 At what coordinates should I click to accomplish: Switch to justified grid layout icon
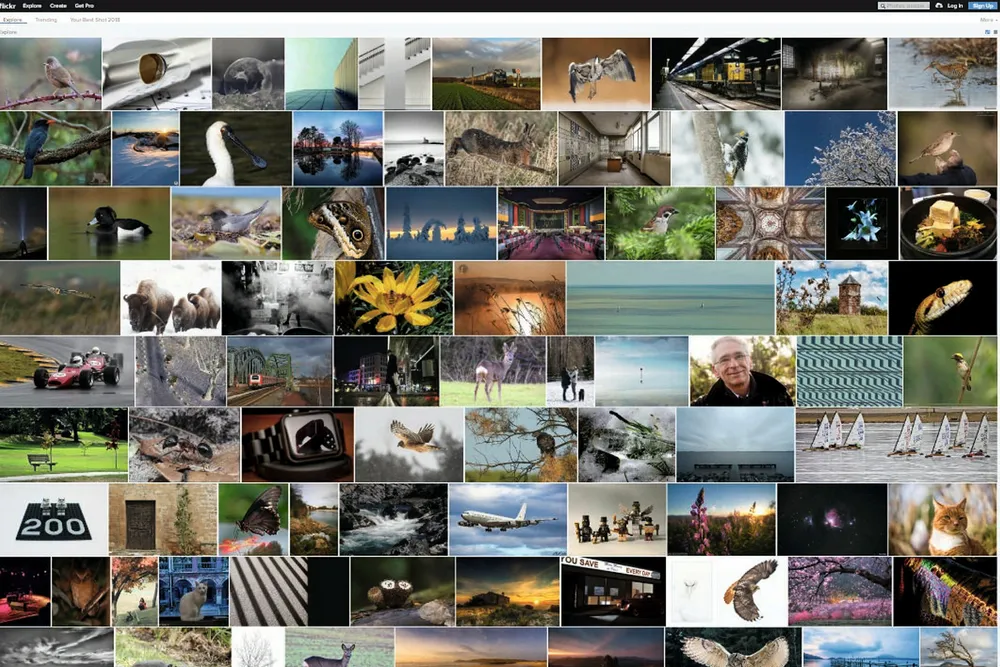[987, 32]
